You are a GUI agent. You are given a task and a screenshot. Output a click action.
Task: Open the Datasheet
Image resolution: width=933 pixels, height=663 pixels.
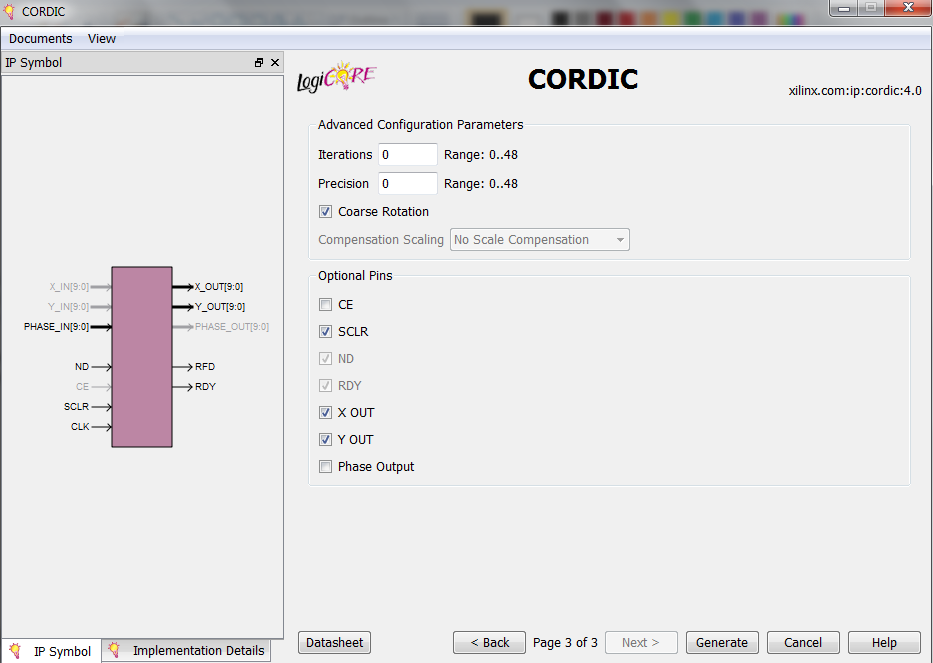click(x=334, y=643)
